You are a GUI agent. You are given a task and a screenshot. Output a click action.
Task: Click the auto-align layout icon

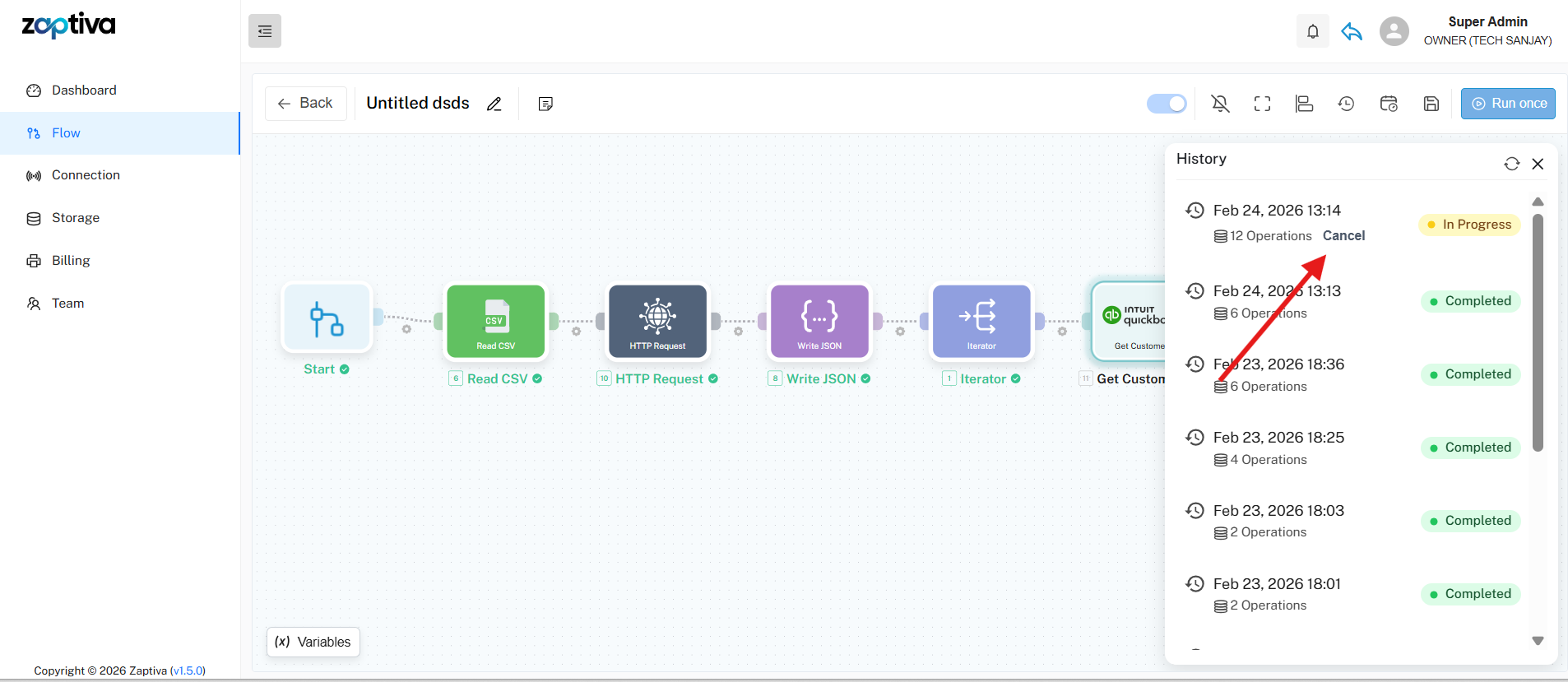[x=1304, y=104]
